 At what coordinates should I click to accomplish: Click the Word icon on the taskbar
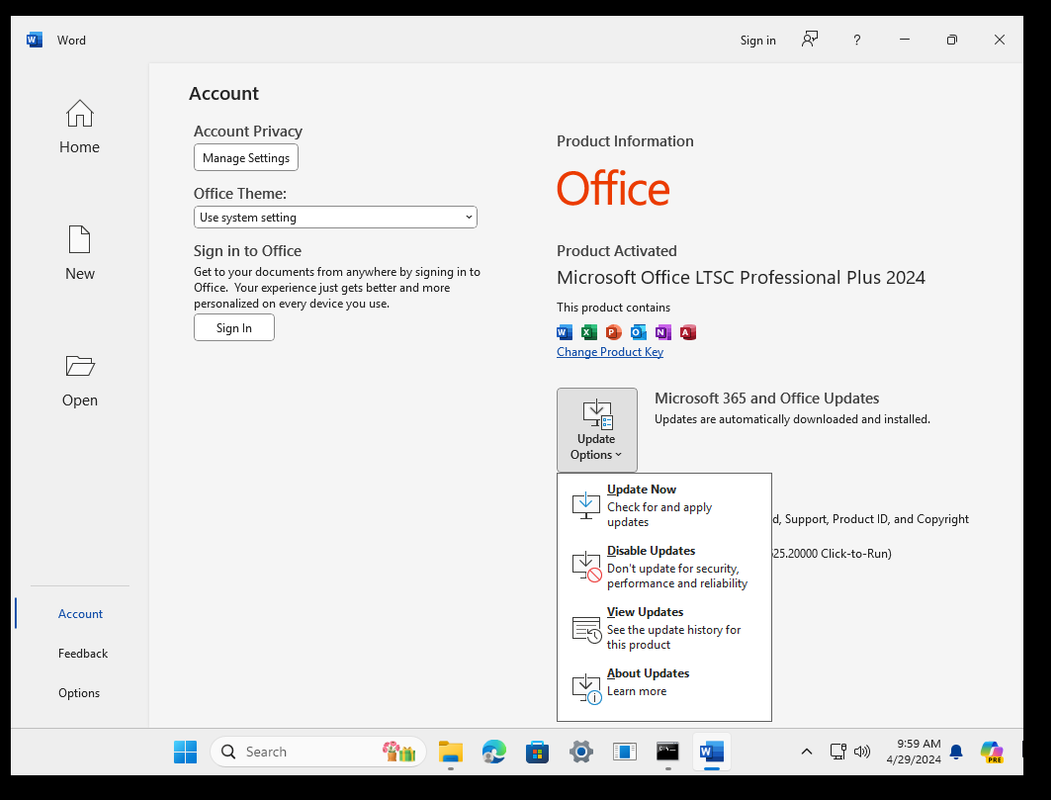[711, 752]
